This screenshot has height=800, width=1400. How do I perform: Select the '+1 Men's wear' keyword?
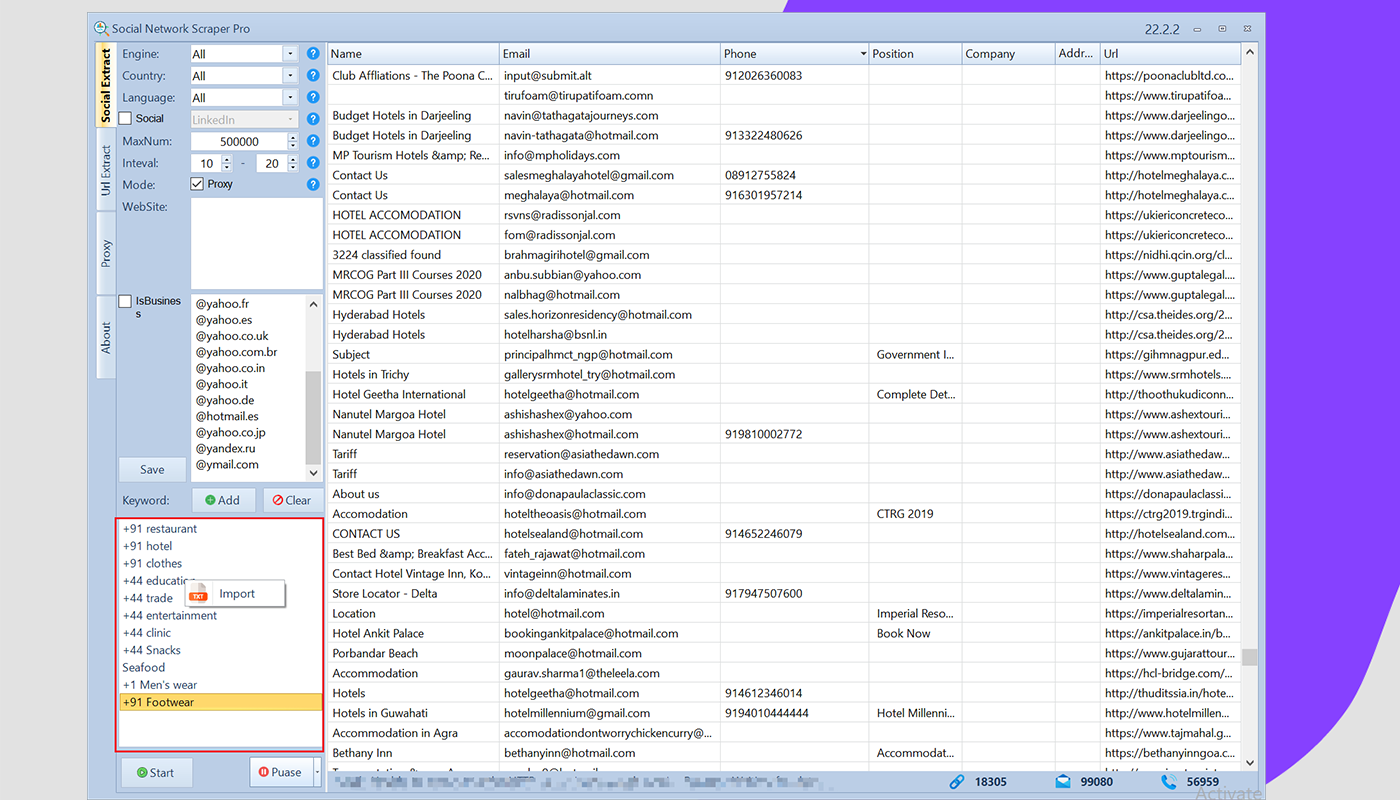point(160,685)
